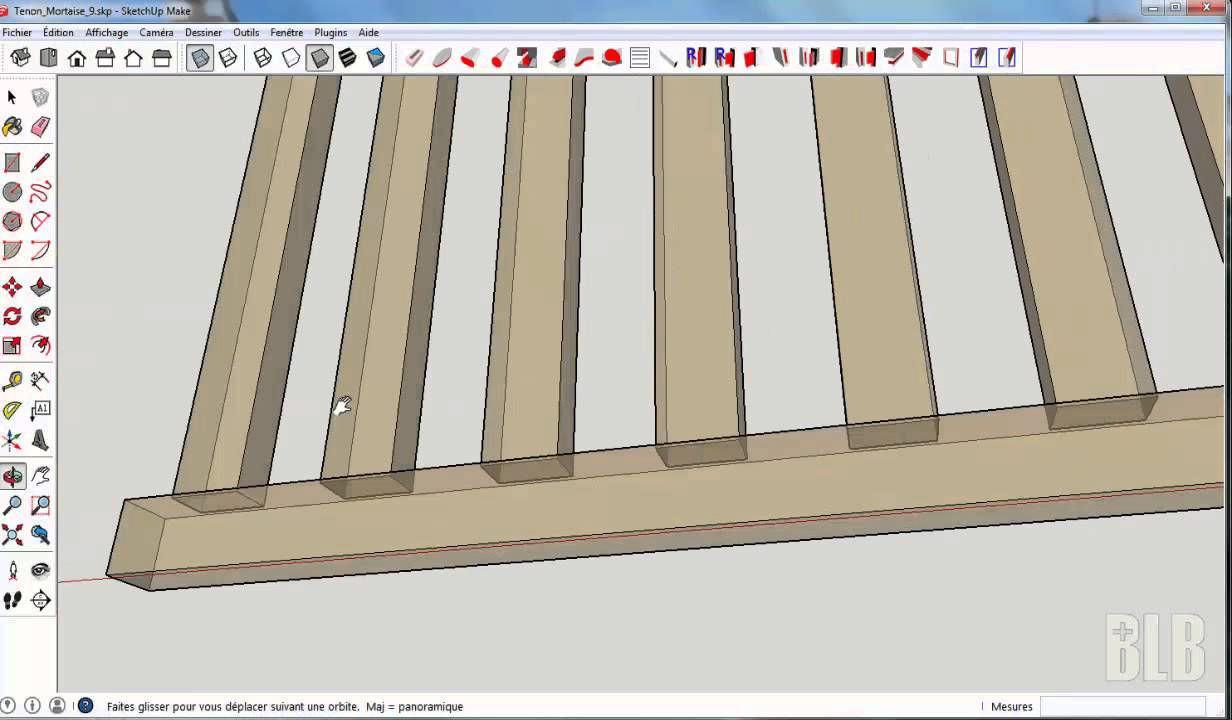This screenshot has width=1232, height=720.
Task: Enable Monochrome face style
Action: [x=375, y=58]
